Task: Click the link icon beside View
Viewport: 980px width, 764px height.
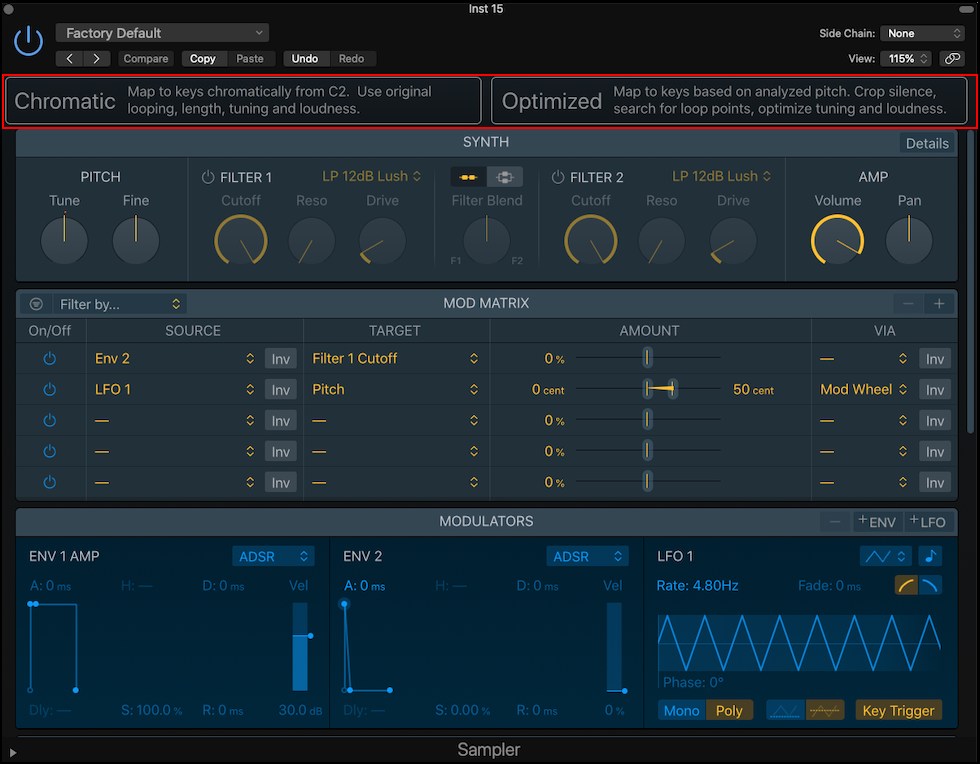Action: (952, 58)
